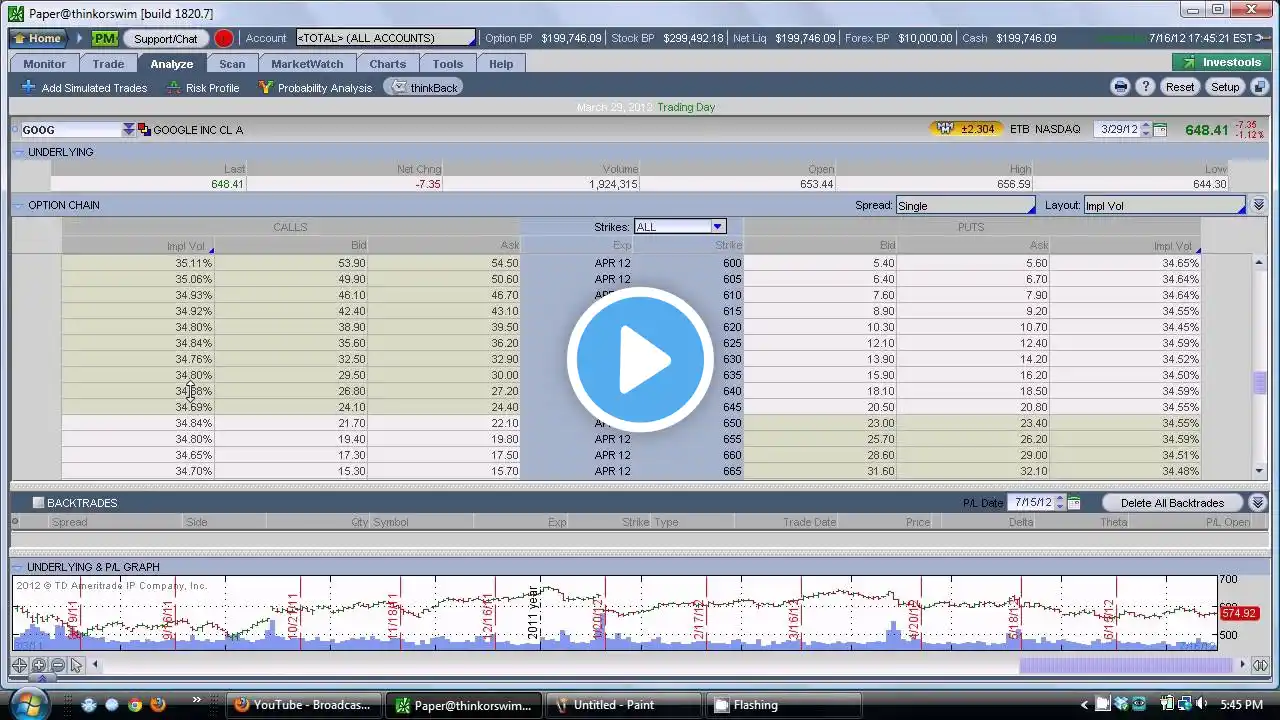
Task: Open the Backtrades double-chevron menu
Action: pos(1258,503)
